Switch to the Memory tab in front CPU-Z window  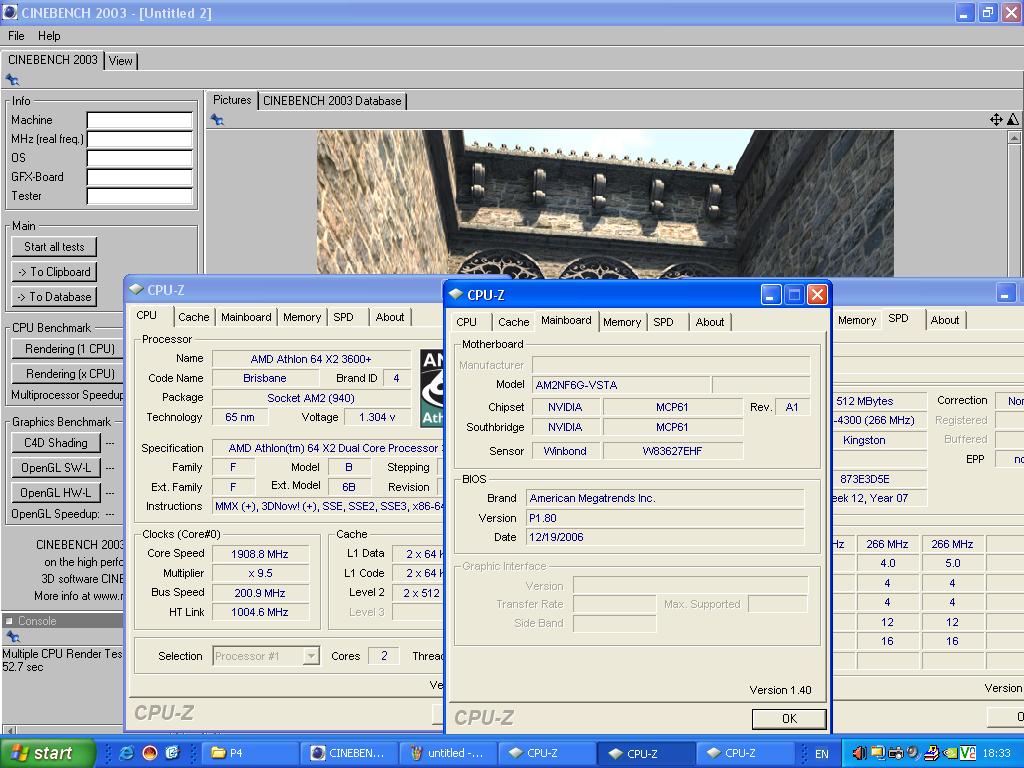pyautogui.click(x=621, y=322)
